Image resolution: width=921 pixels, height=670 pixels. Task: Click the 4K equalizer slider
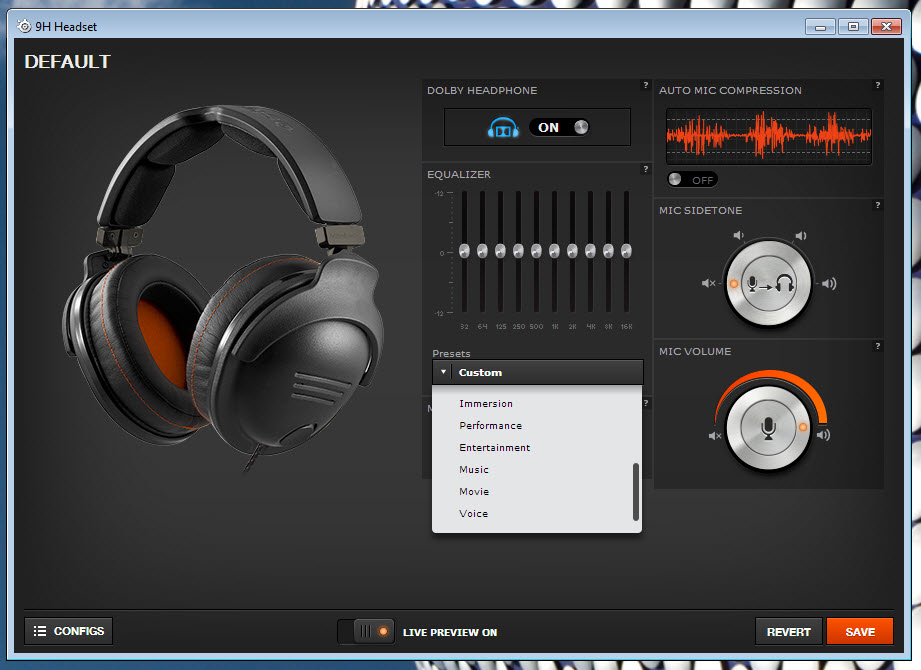(590, 251)
